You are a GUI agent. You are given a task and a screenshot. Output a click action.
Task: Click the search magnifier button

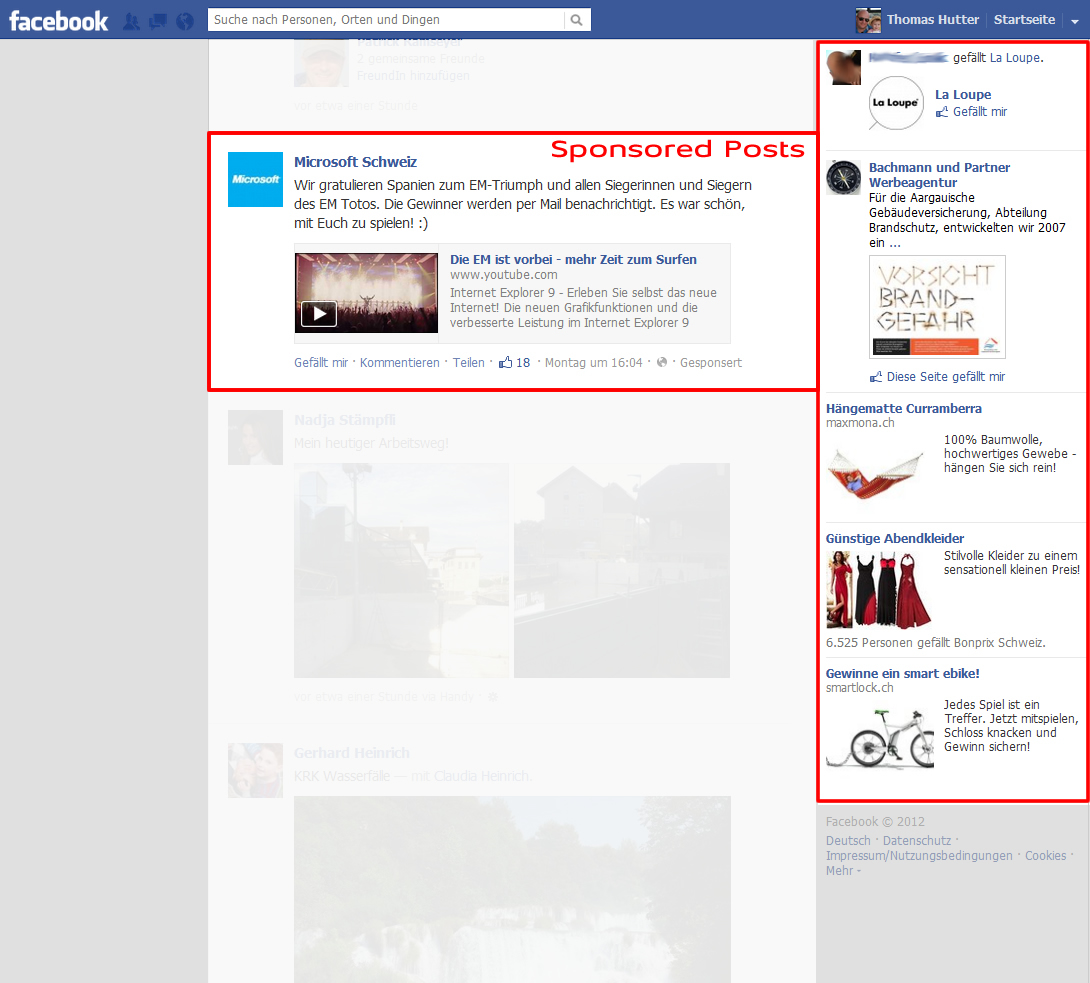point(577,20)
